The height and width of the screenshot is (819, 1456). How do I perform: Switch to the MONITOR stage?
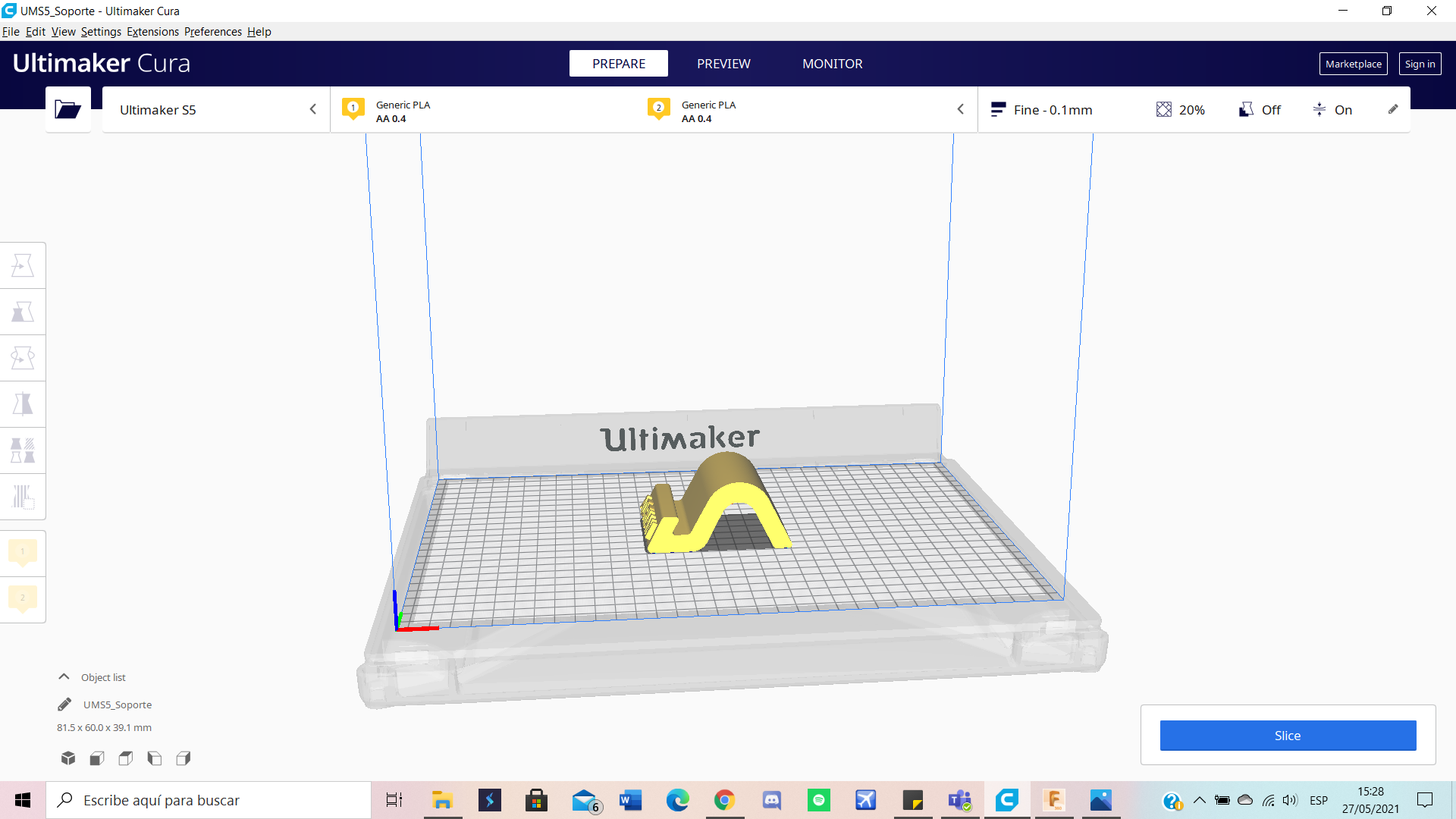833,64
